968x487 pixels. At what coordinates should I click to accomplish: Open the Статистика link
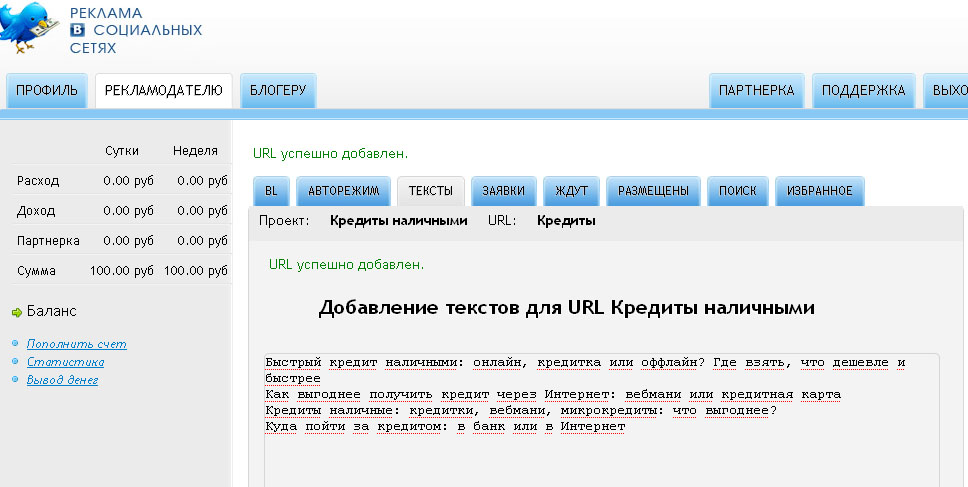65,362
